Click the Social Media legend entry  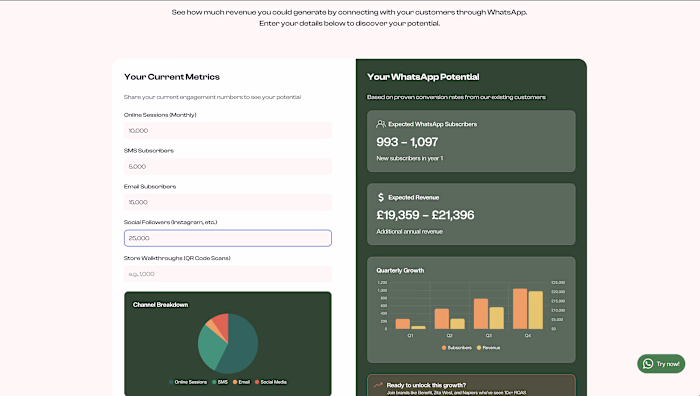pos(271,382)
